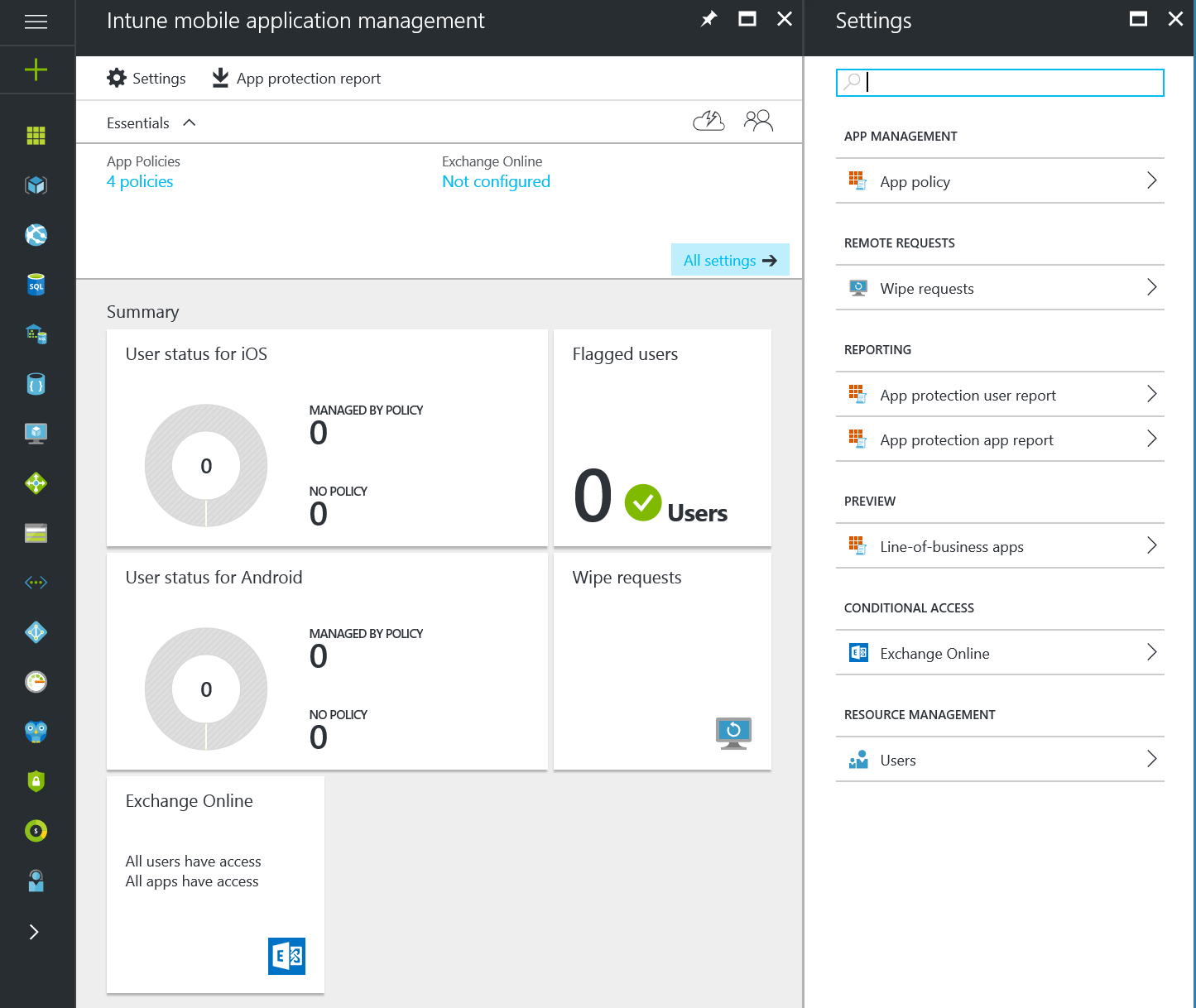Screen dimensions: 1196x1008
Task: Click the green checkmark in Flagged users
Action: [x=643, y=502]
